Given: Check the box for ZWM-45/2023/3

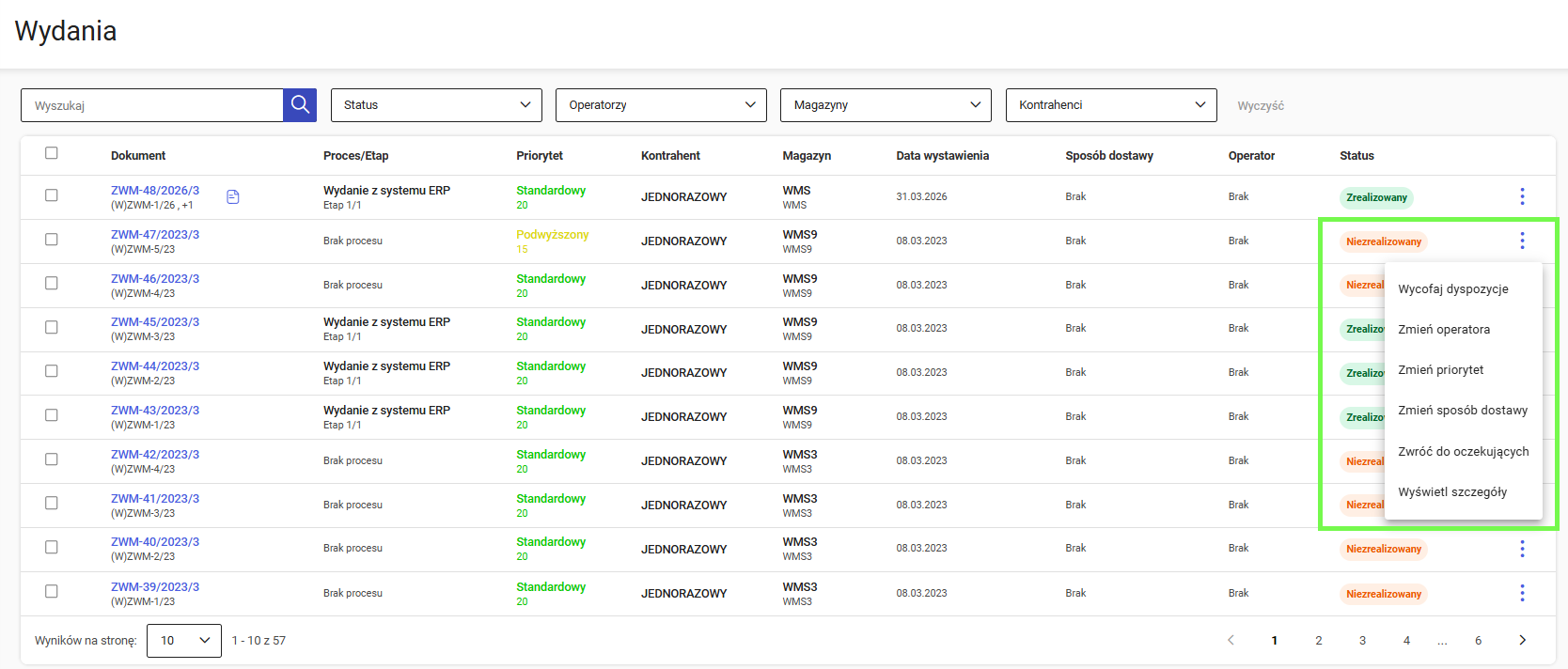Looking at the screenshot, I should click(52, 328).
